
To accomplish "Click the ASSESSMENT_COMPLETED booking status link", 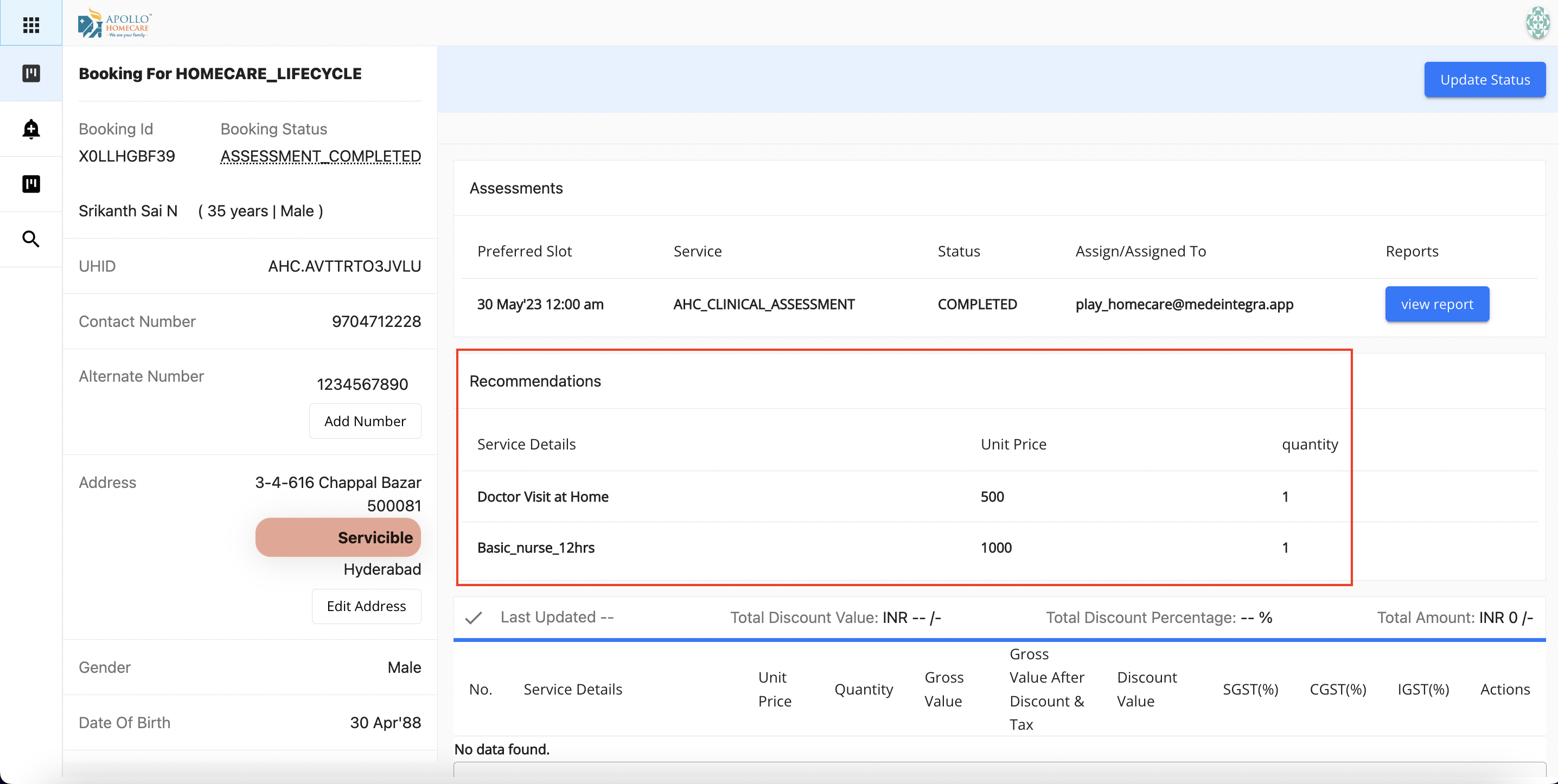I will [321, 156].
